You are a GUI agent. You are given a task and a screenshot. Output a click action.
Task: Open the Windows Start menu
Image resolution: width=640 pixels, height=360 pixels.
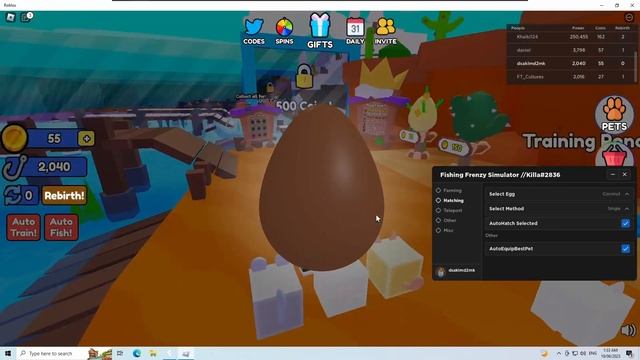pyautogui.click(x=8, y=353)
